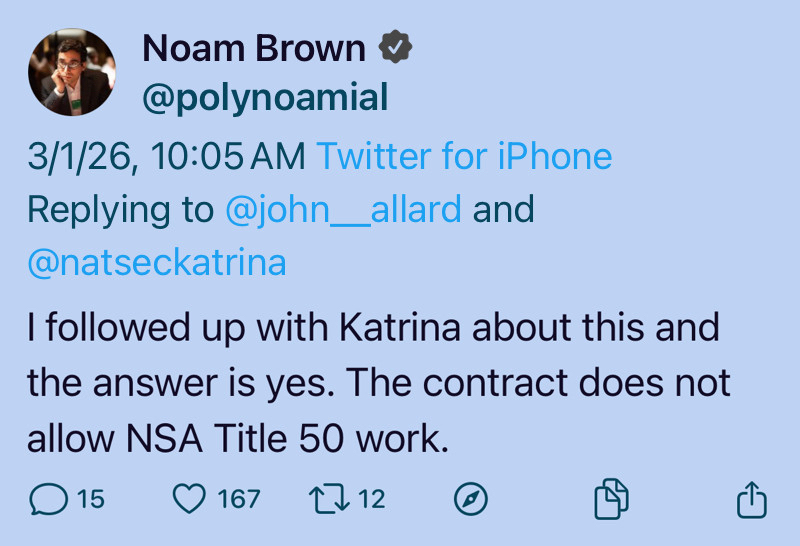Click the retweet count of 12
The image size is (800, 546).
pyautogui.click(x=372, y=498)
